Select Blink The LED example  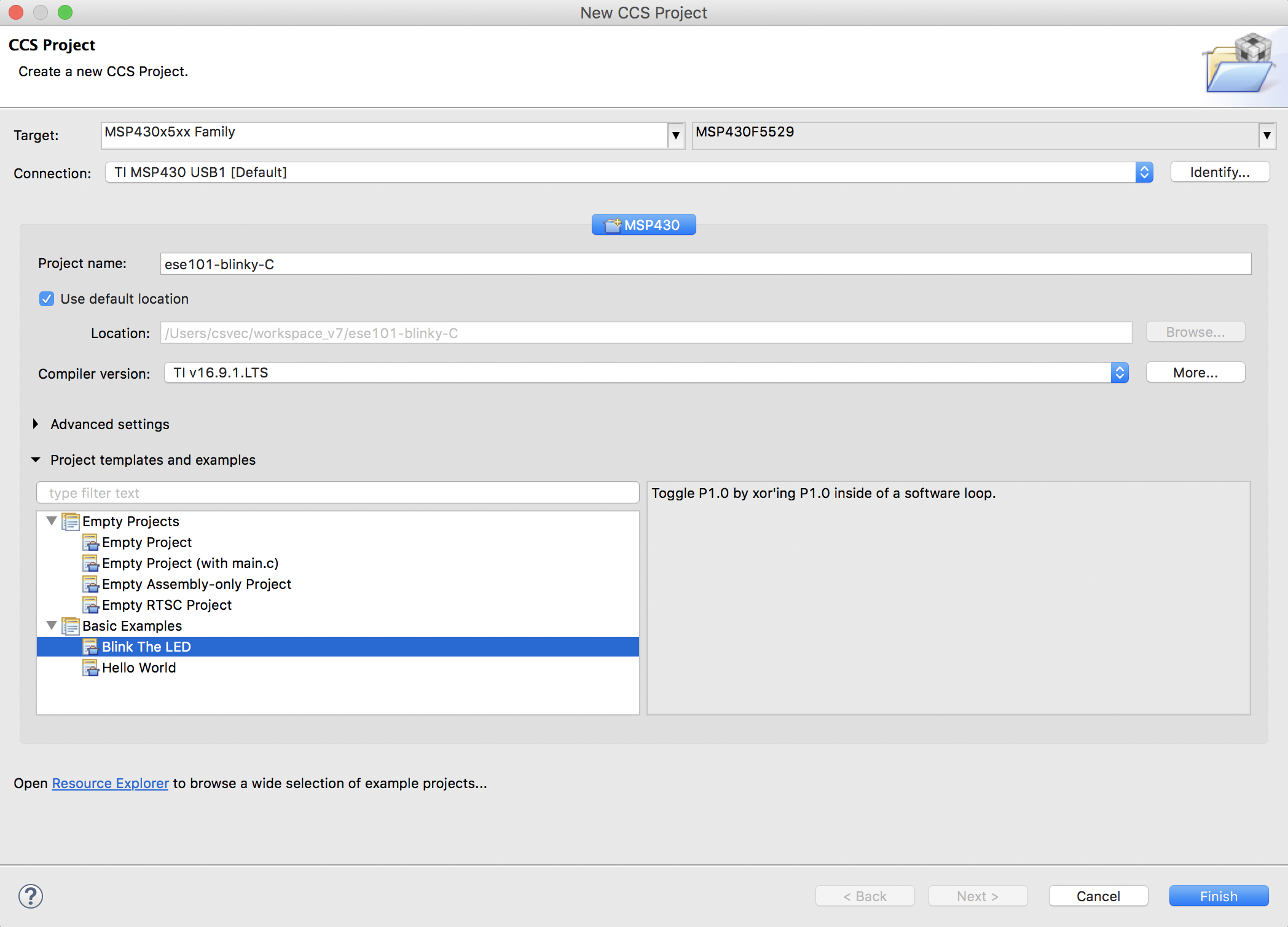coord(338,647)
